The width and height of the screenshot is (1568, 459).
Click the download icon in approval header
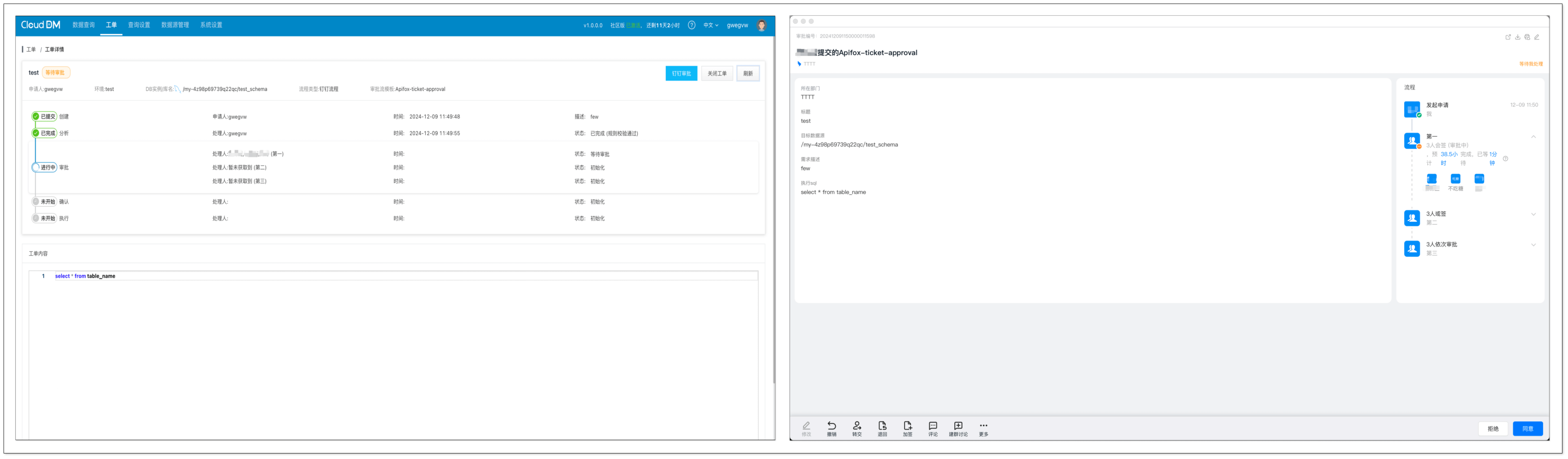pos(1517,37)
